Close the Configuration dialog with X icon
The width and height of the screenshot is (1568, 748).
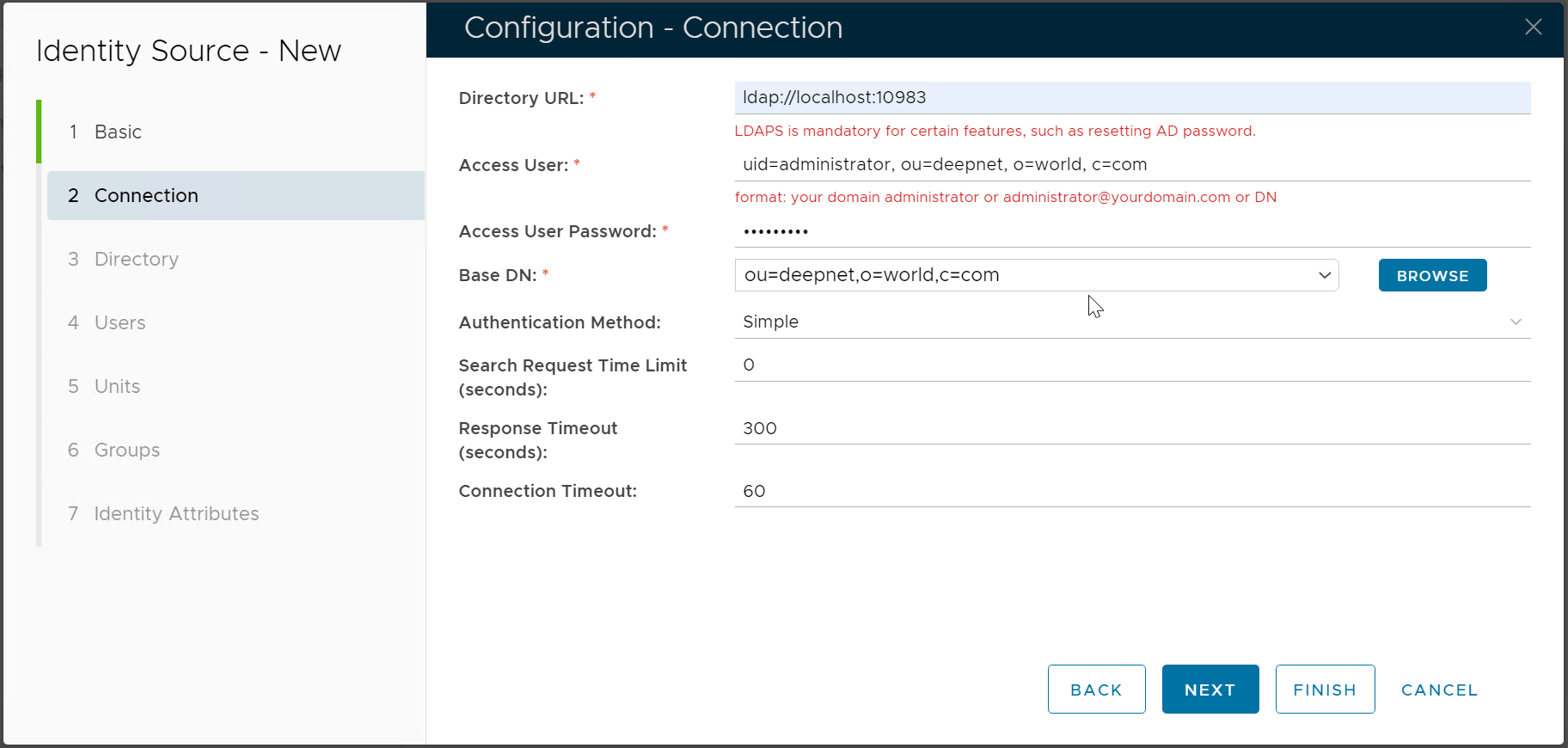tap(1533, 28)
